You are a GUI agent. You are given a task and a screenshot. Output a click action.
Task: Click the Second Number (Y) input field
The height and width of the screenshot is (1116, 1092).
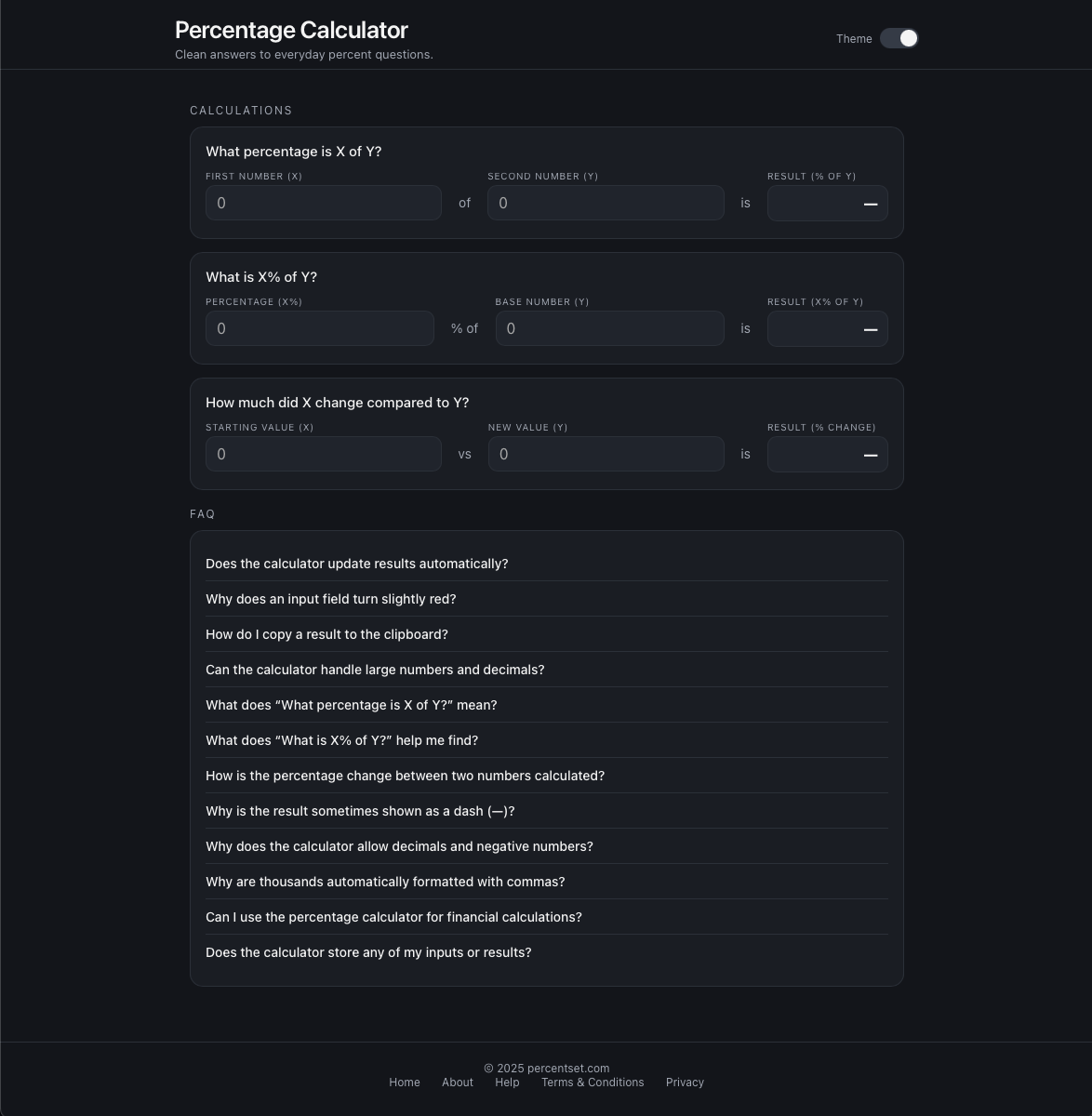point(606,203)
